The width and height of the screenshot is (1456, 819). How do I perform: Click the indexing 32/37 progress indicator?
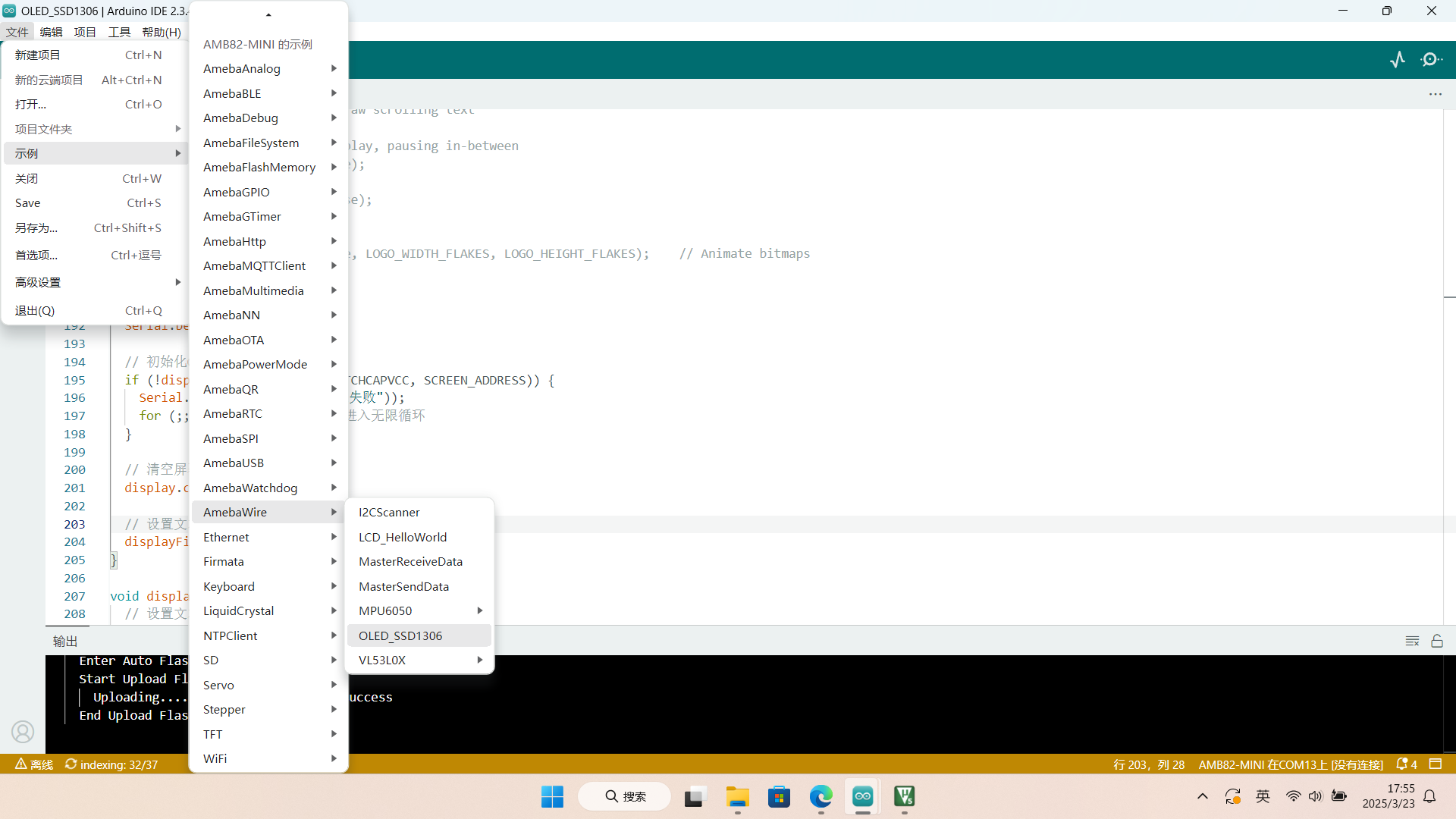(111, 764)
